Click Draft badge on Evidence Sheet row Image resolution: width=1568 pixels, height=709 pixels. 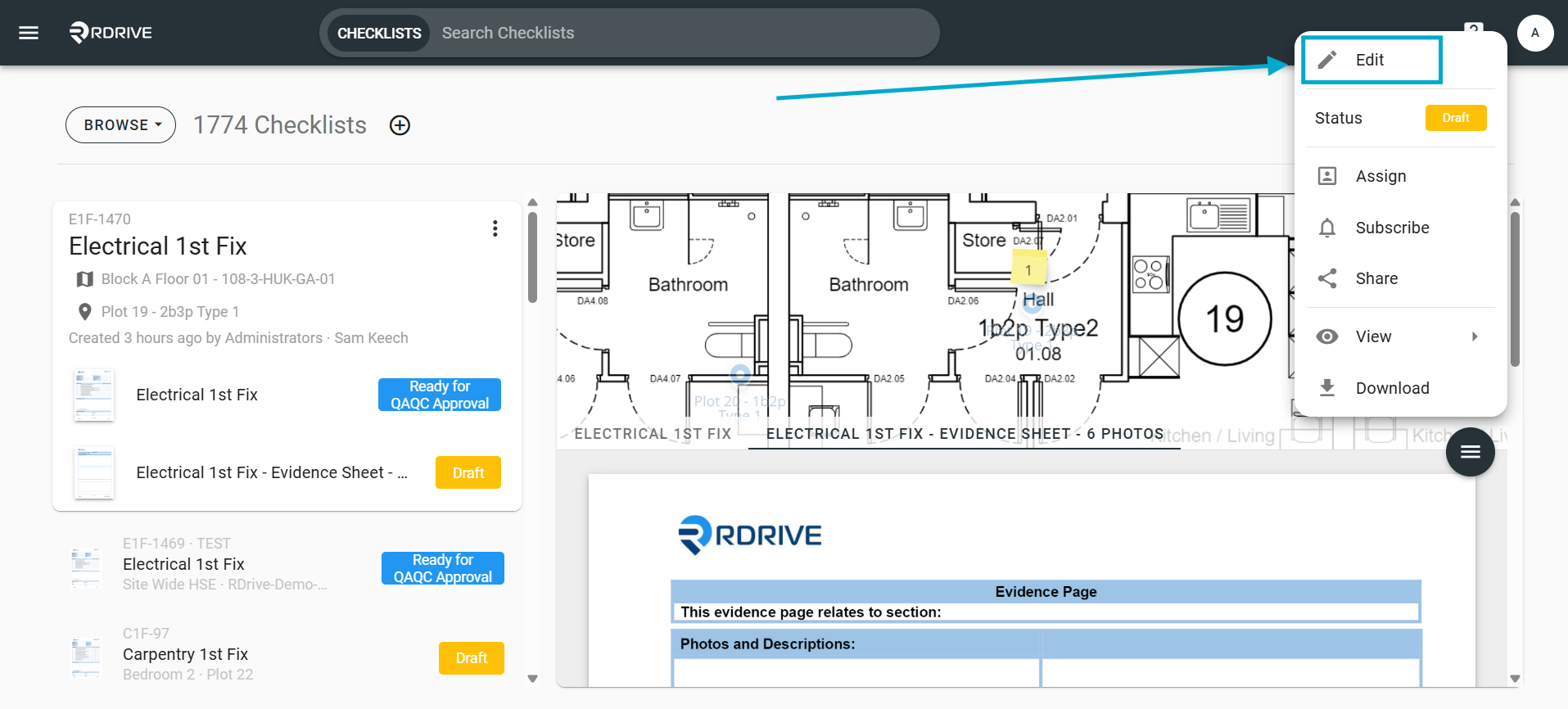(468, 472)
